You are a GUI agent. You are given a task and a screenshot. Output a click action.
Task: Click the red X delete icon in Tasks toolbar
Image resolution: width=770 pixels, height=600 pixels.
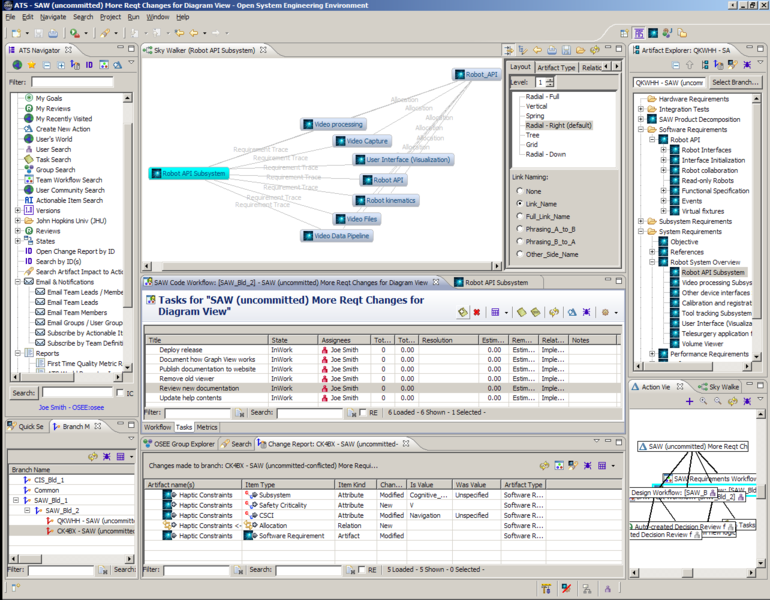(477, 313)
